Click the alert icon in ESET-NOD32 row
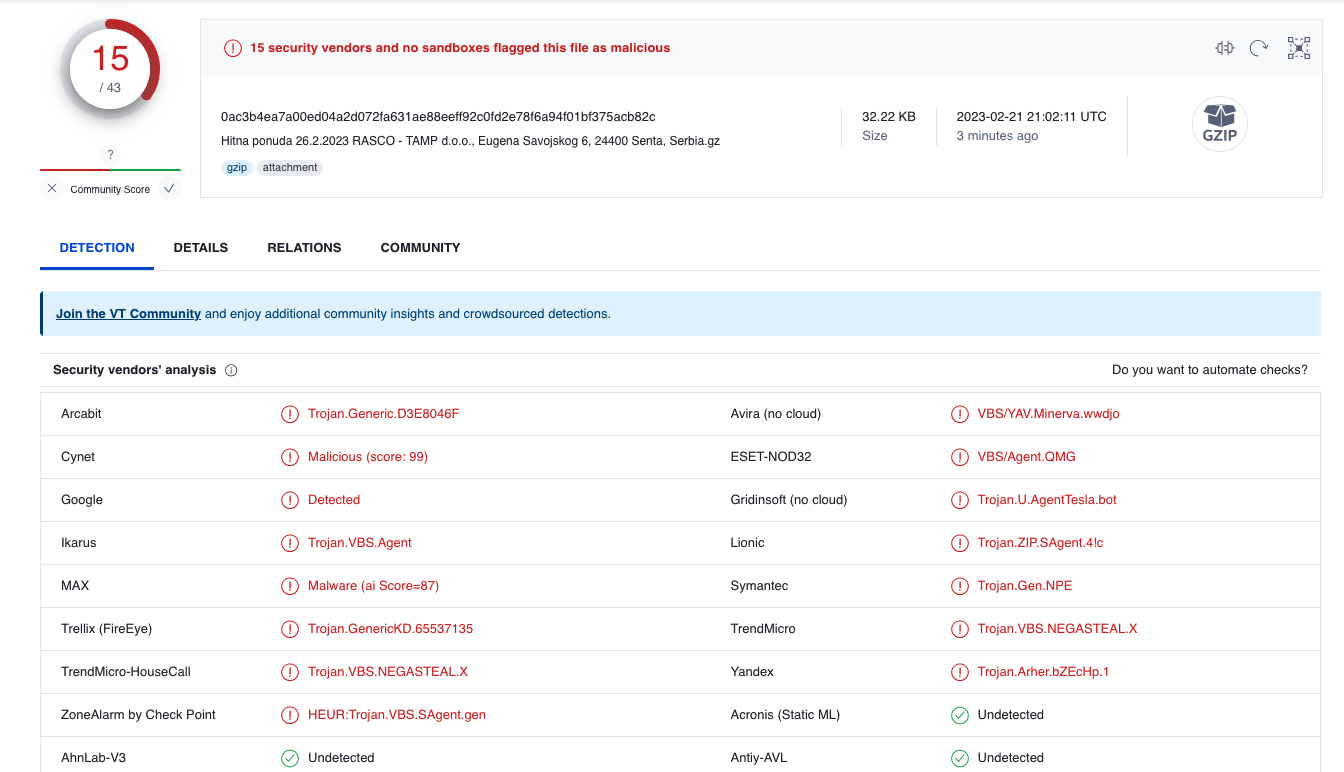 pos(960,457)
